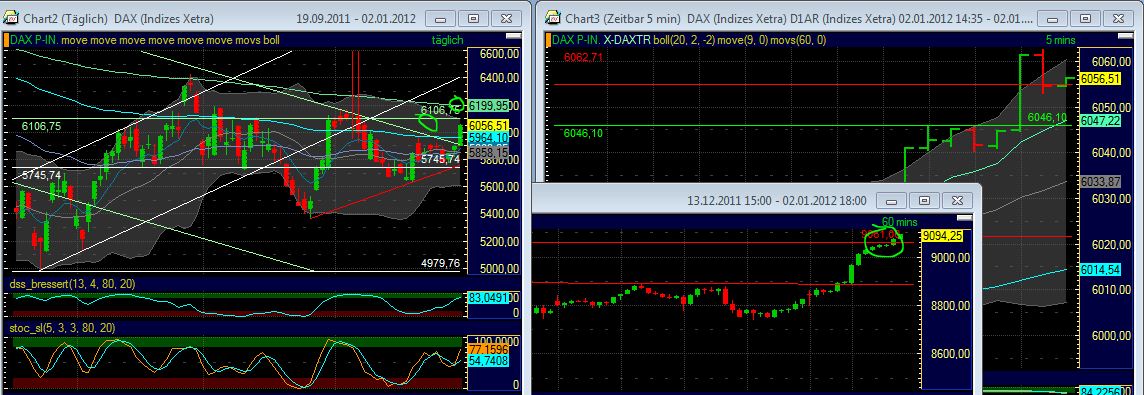Click the Chart3 window's title bar icon
The image size is (1144, 395).
pyautogui.click(x=553, y=18)
